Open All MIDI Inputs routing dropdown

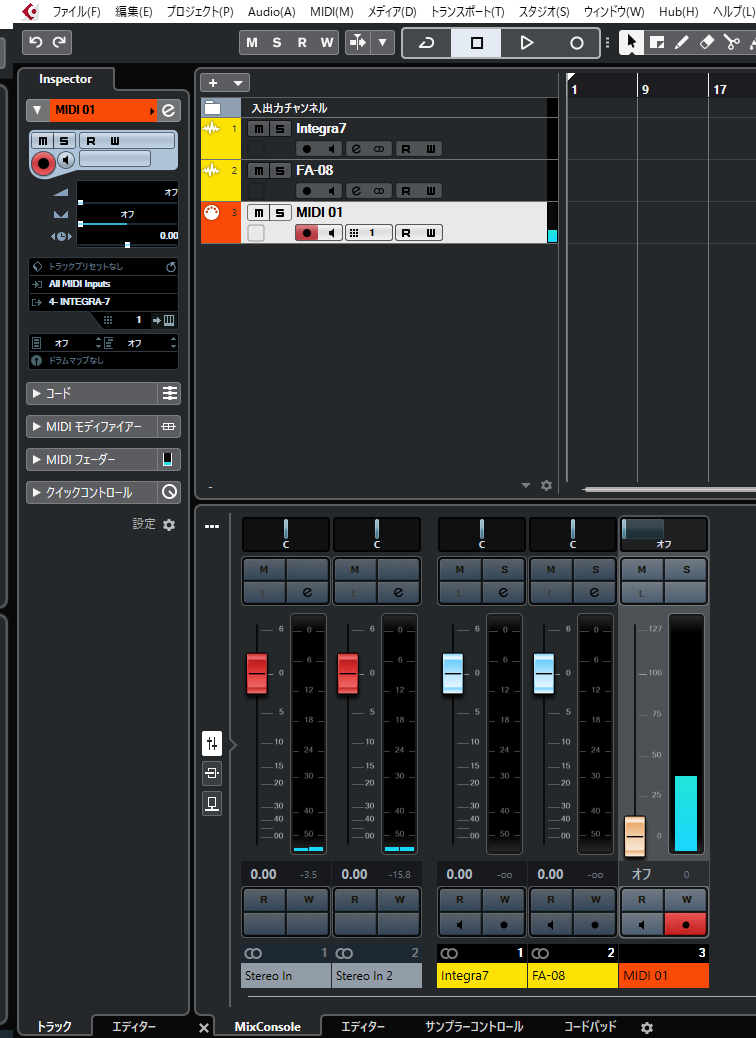pyautogui.click(x=103, y=284)
